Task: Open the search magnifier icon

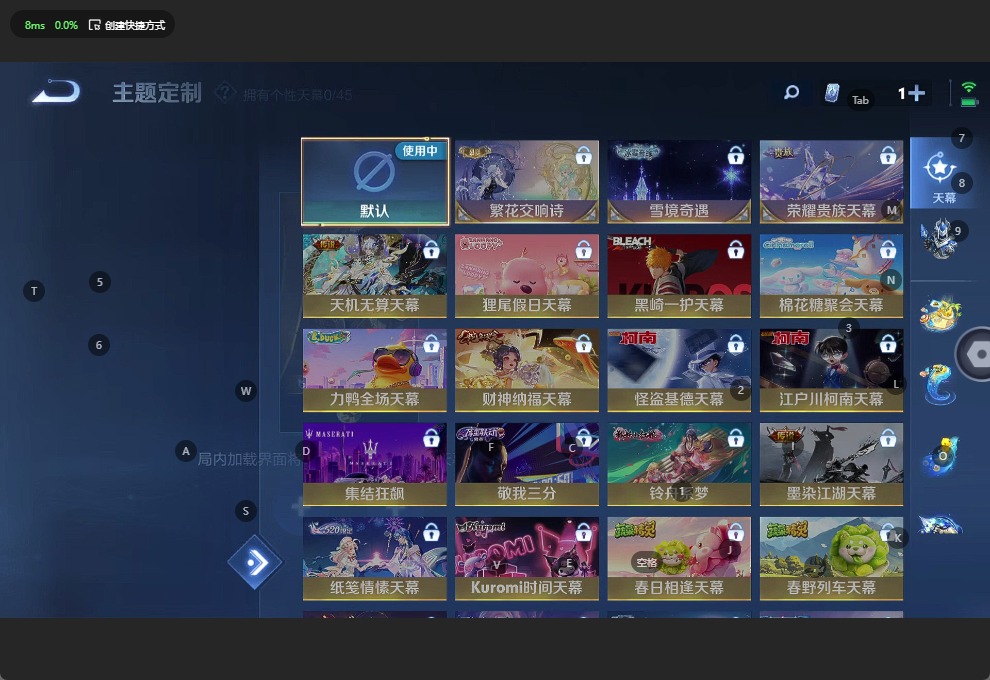Action: (x=791, y=93)
